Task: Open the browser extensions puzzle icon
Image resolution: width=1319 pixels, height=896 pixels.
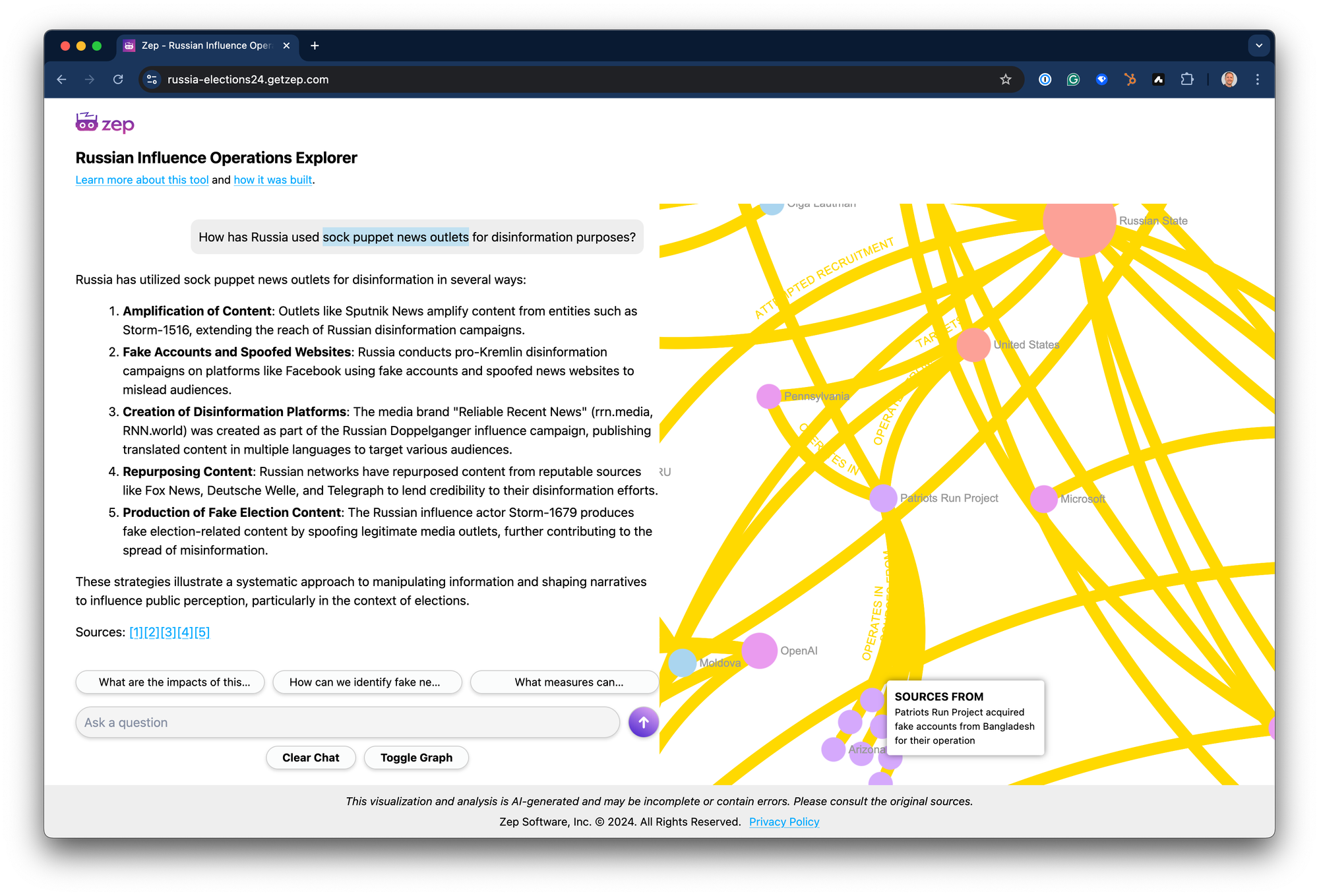Action: 1186,80
